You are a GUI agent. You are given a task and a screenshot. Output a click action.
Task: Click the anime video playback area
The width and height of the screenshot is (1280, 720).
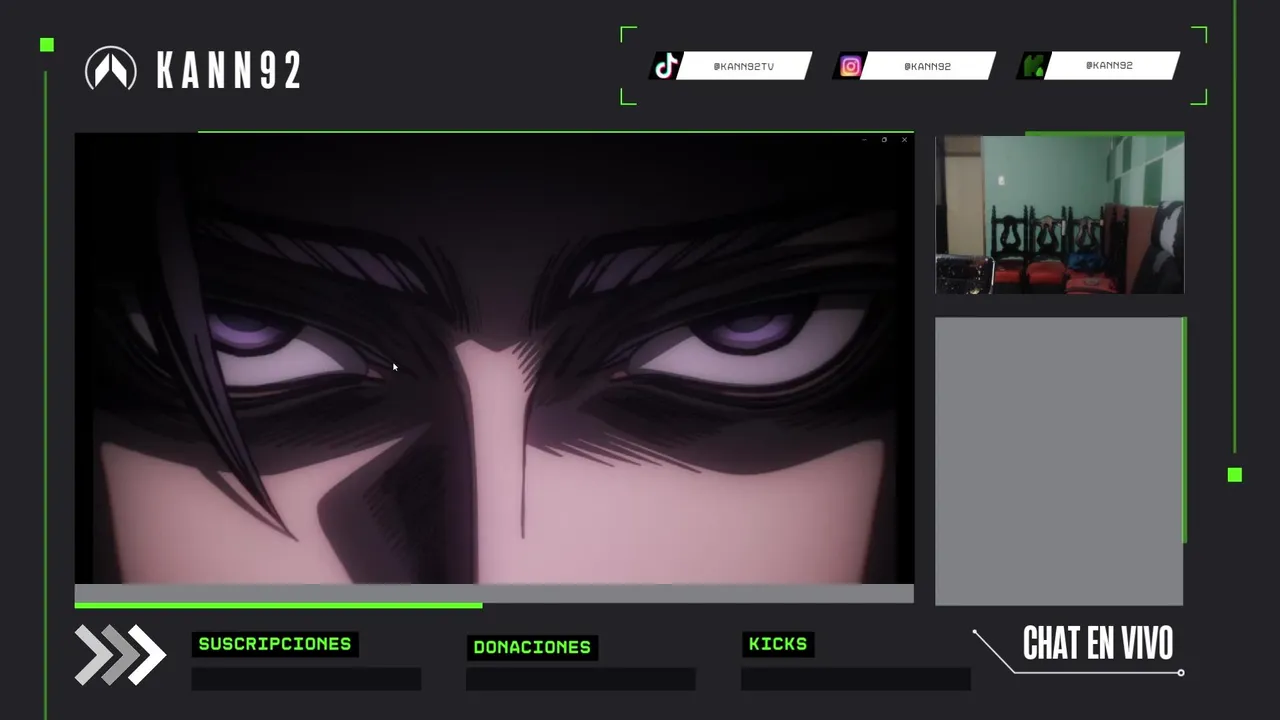[x=494, y=358]
